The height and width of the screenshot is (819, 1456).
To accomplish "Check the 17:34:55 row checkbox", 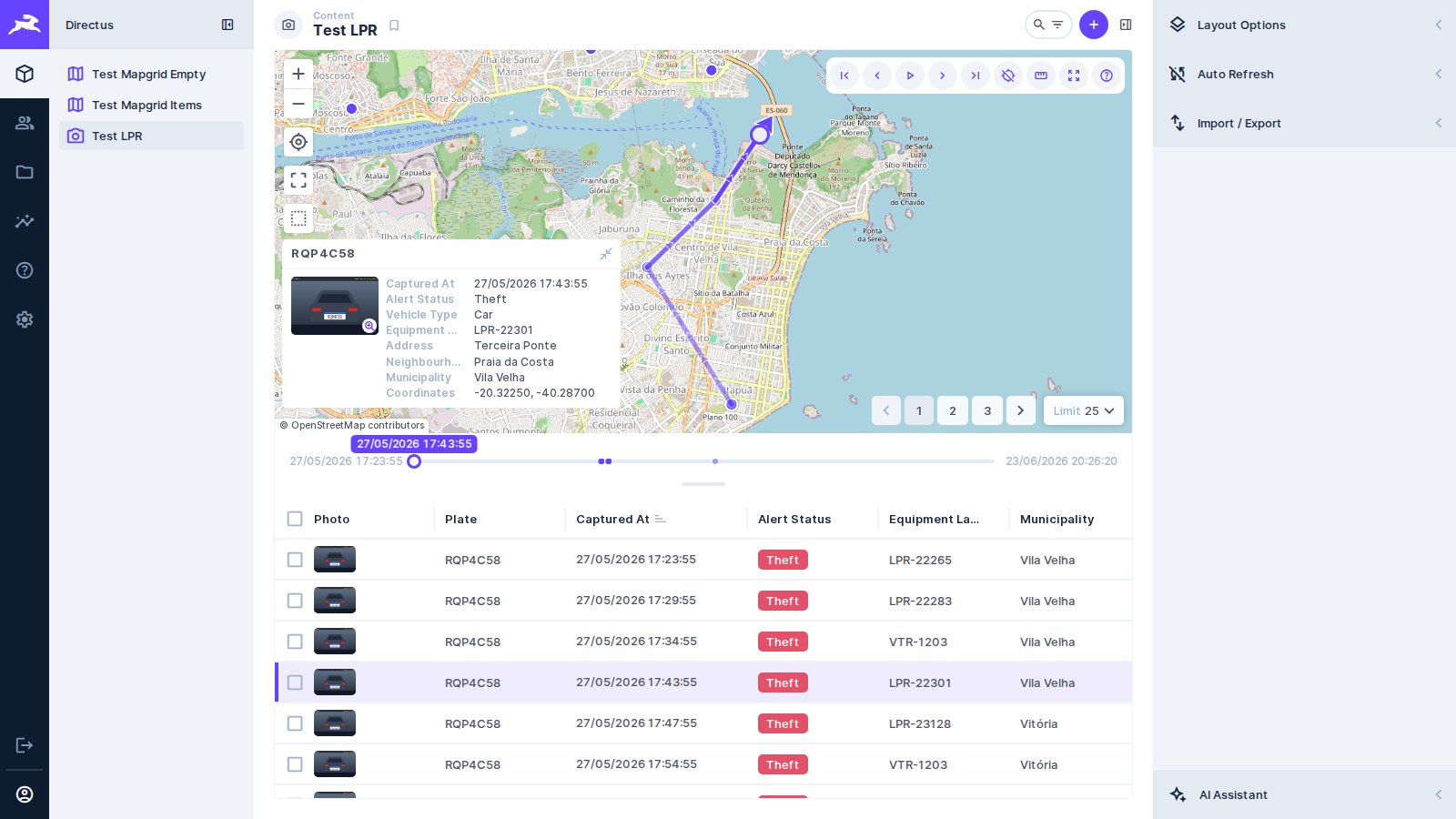I will [295, 642].
